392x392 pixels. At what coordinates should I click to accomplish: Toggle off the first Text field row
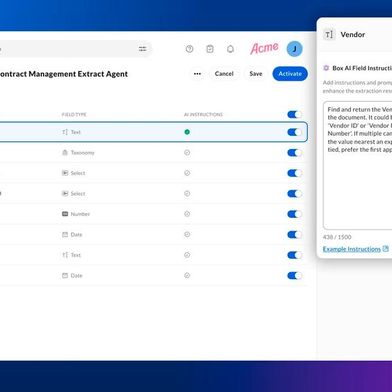[294, 132]
